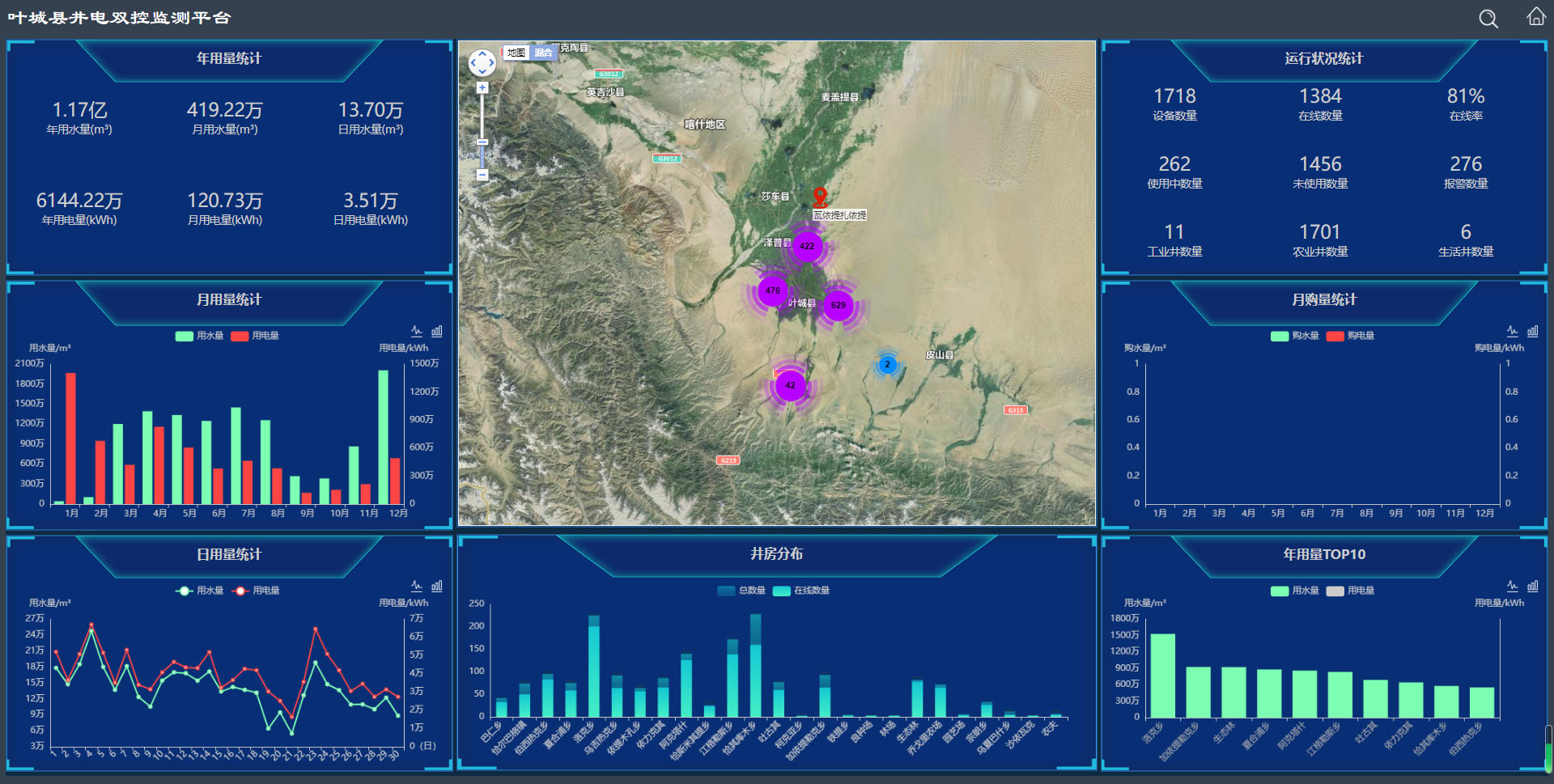Zoom in the map with plus button
This screenshot has width=1554, height=784.
tap(482, 87)
